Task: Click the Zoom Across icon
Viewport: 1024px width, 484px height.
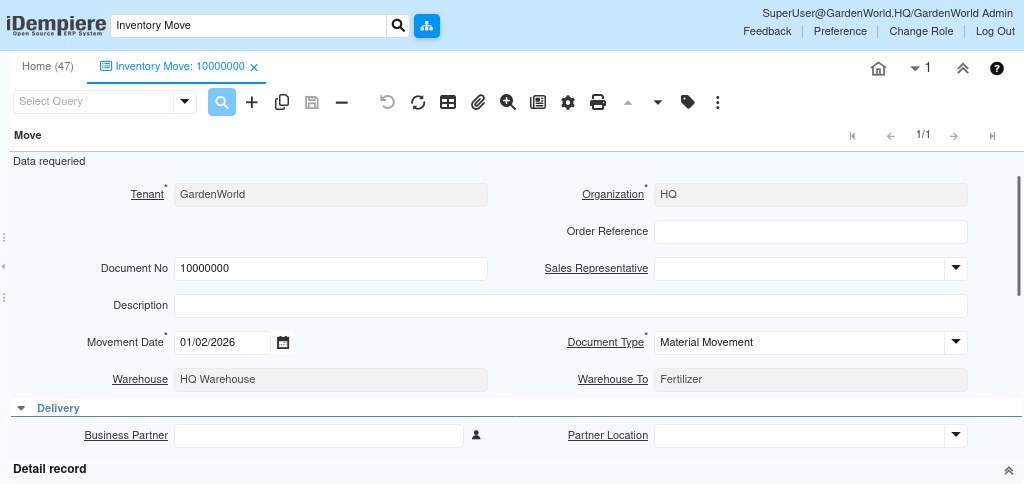Action: click(x=508, y=102)
